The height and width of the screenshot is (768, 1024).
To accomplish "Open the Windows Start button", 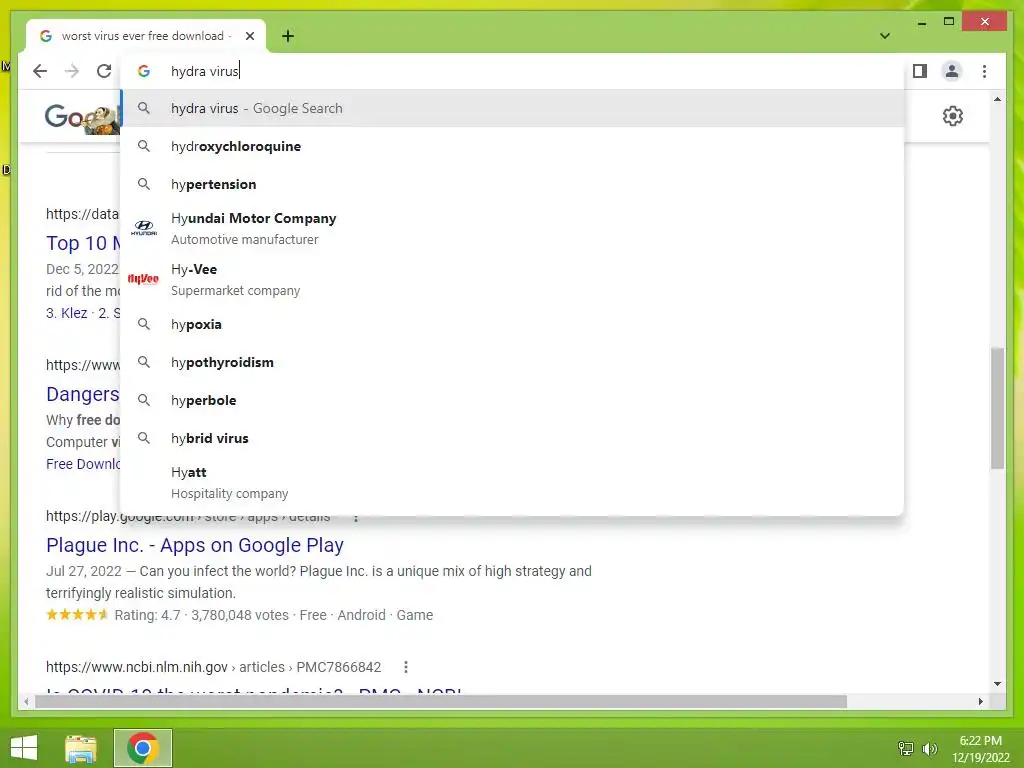I will pyautogui.click(x=24, y=748).
